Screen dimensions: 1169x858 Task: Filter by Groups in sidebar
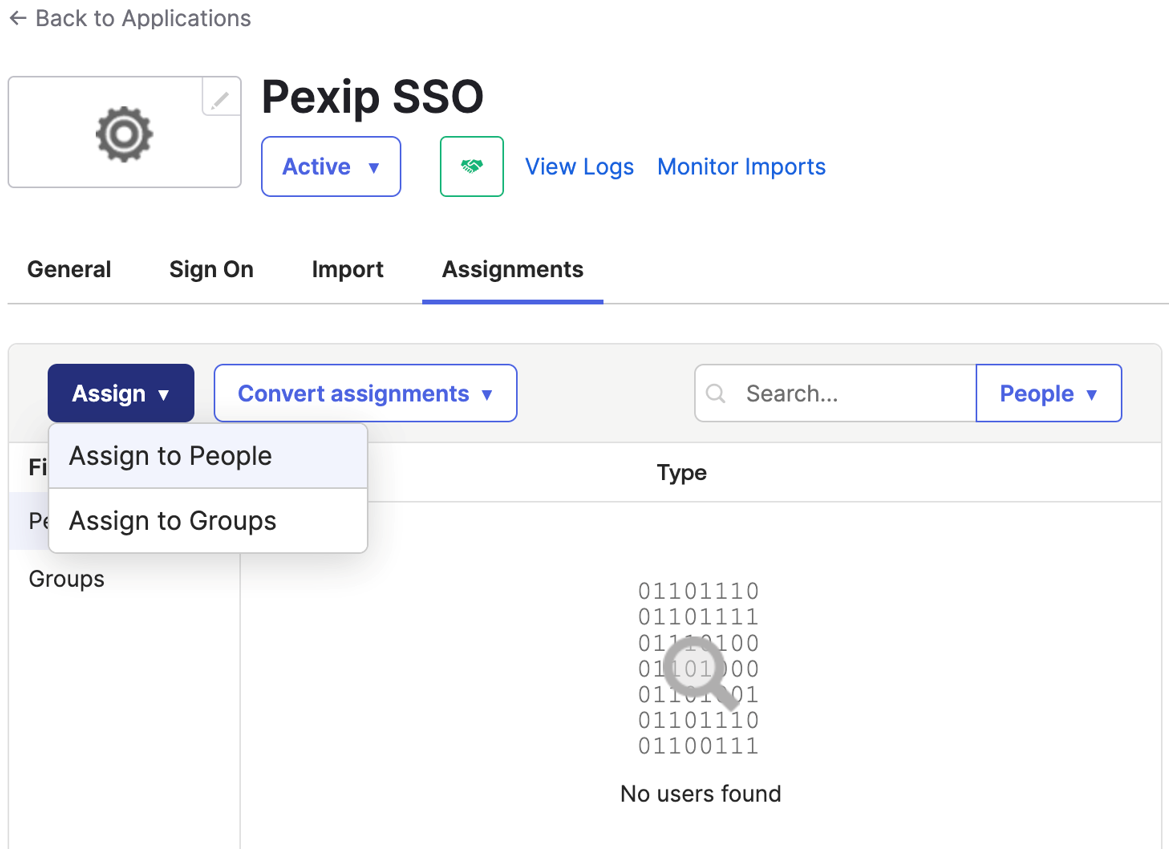(x=67, y=579)
